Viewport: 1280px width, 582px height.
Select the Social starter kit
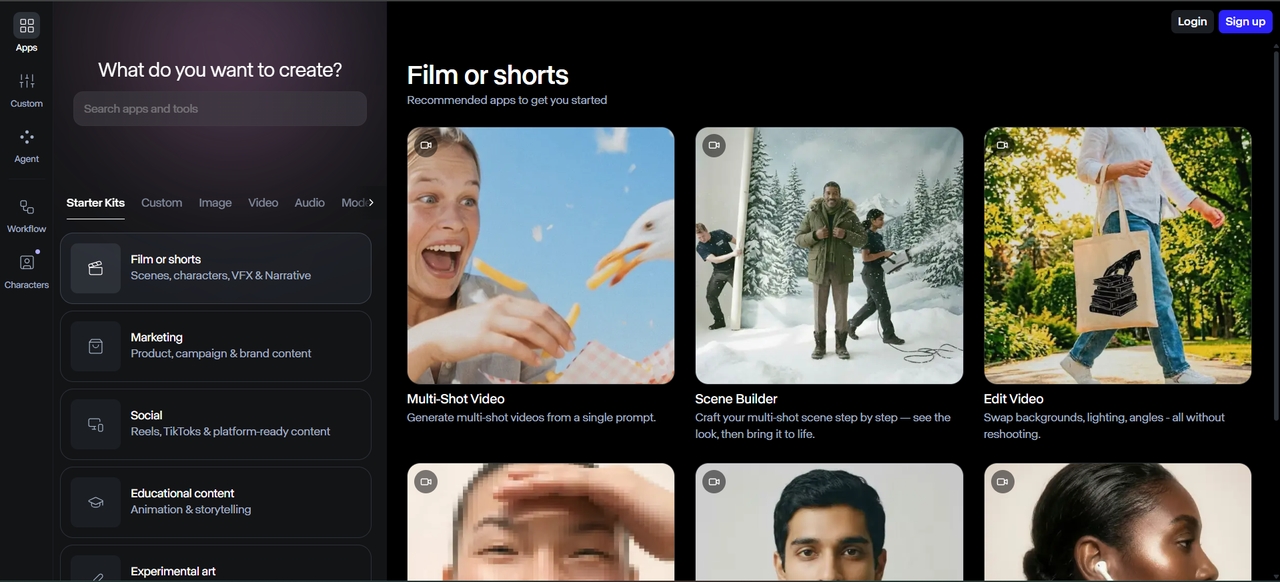[216, 424]
